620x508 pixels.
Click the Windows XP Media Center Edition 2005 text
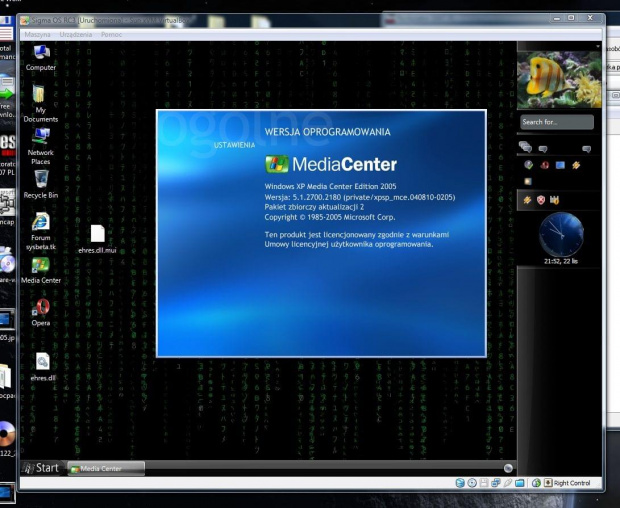coord(330,186)
